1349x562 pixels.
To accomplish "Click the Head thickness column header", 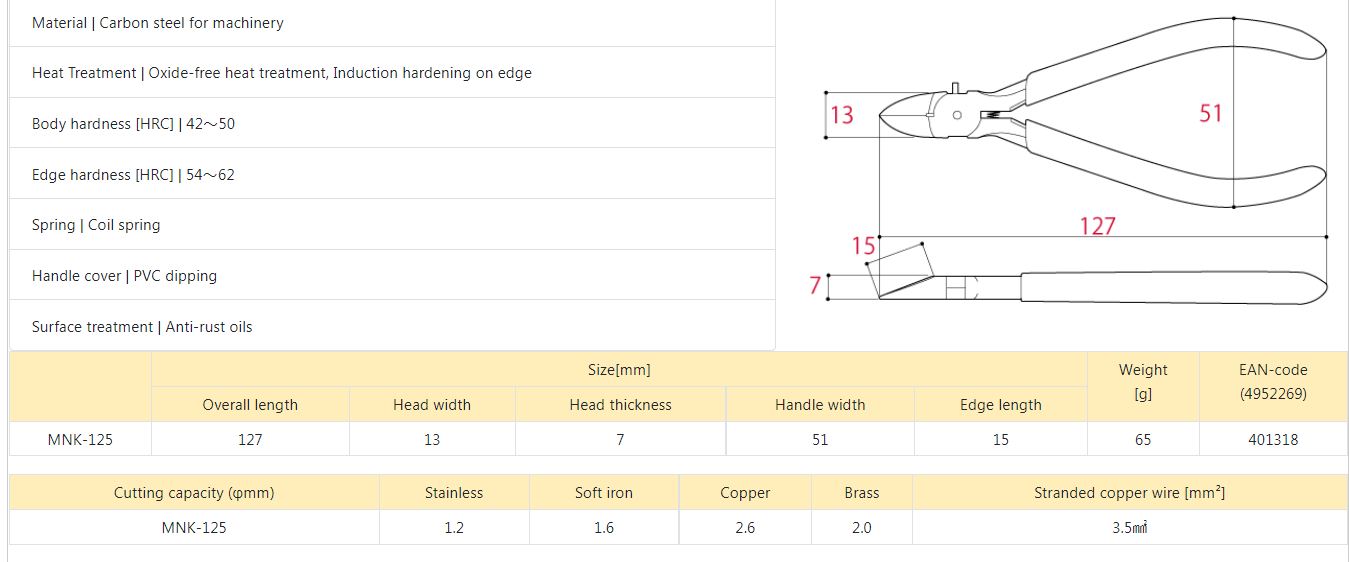I will pos(620,405).
